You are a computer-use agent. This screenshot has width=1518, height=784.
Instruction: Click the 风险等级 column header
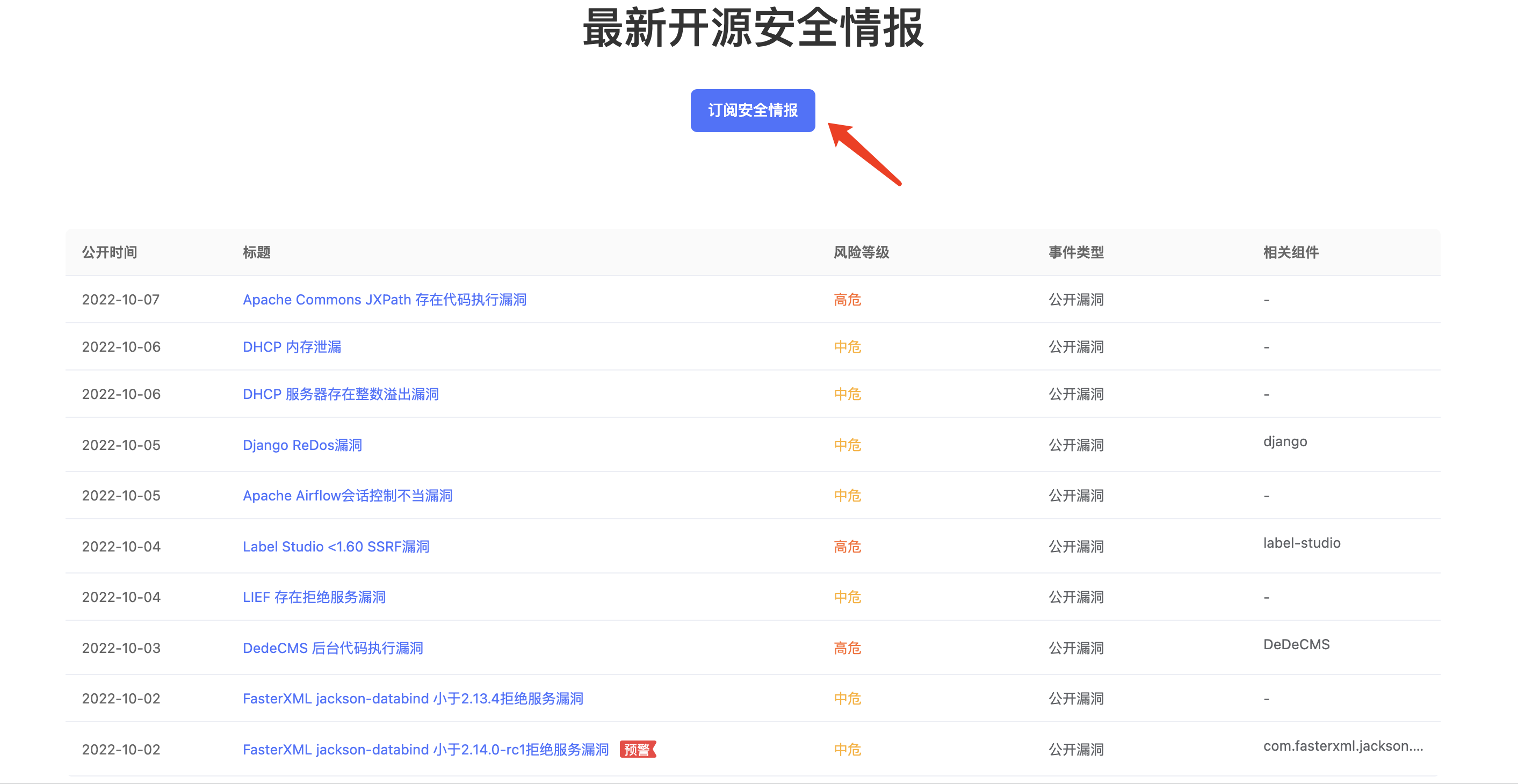pos(861,252)
